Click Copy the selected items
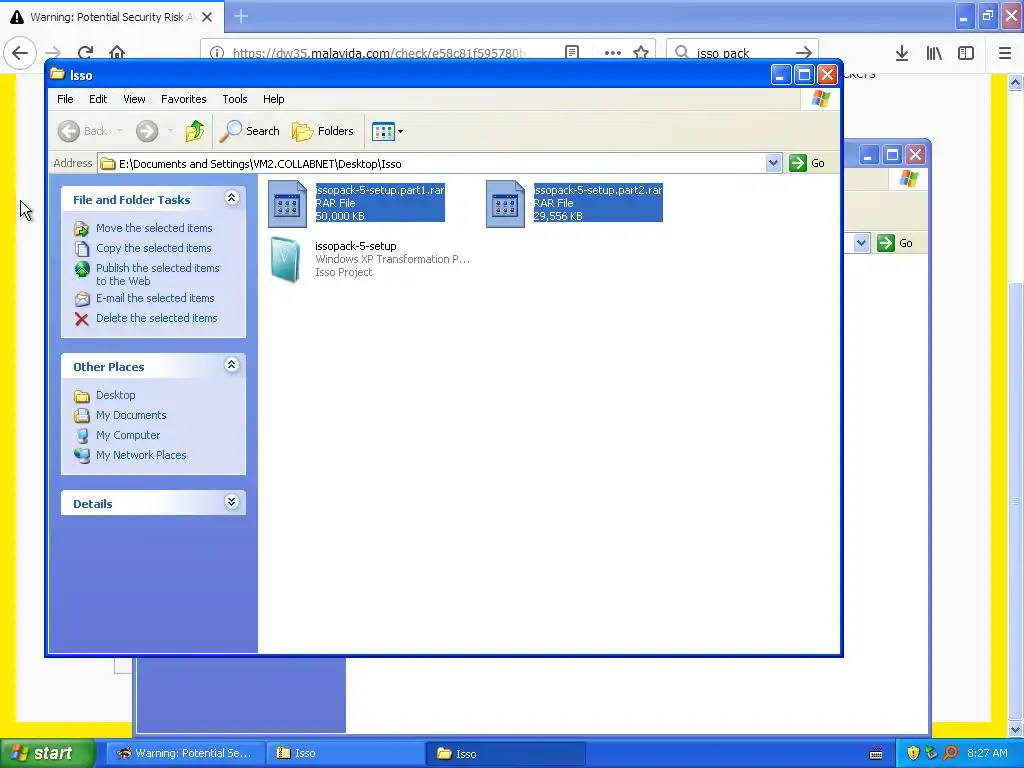1024x768 pixels. pos(153,248)
